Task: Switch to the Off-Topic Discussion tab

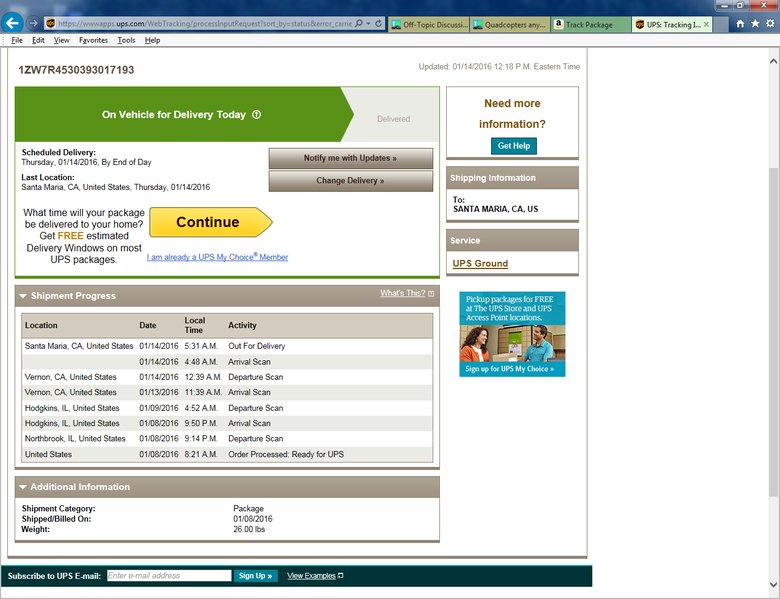Action: point(429,24)
